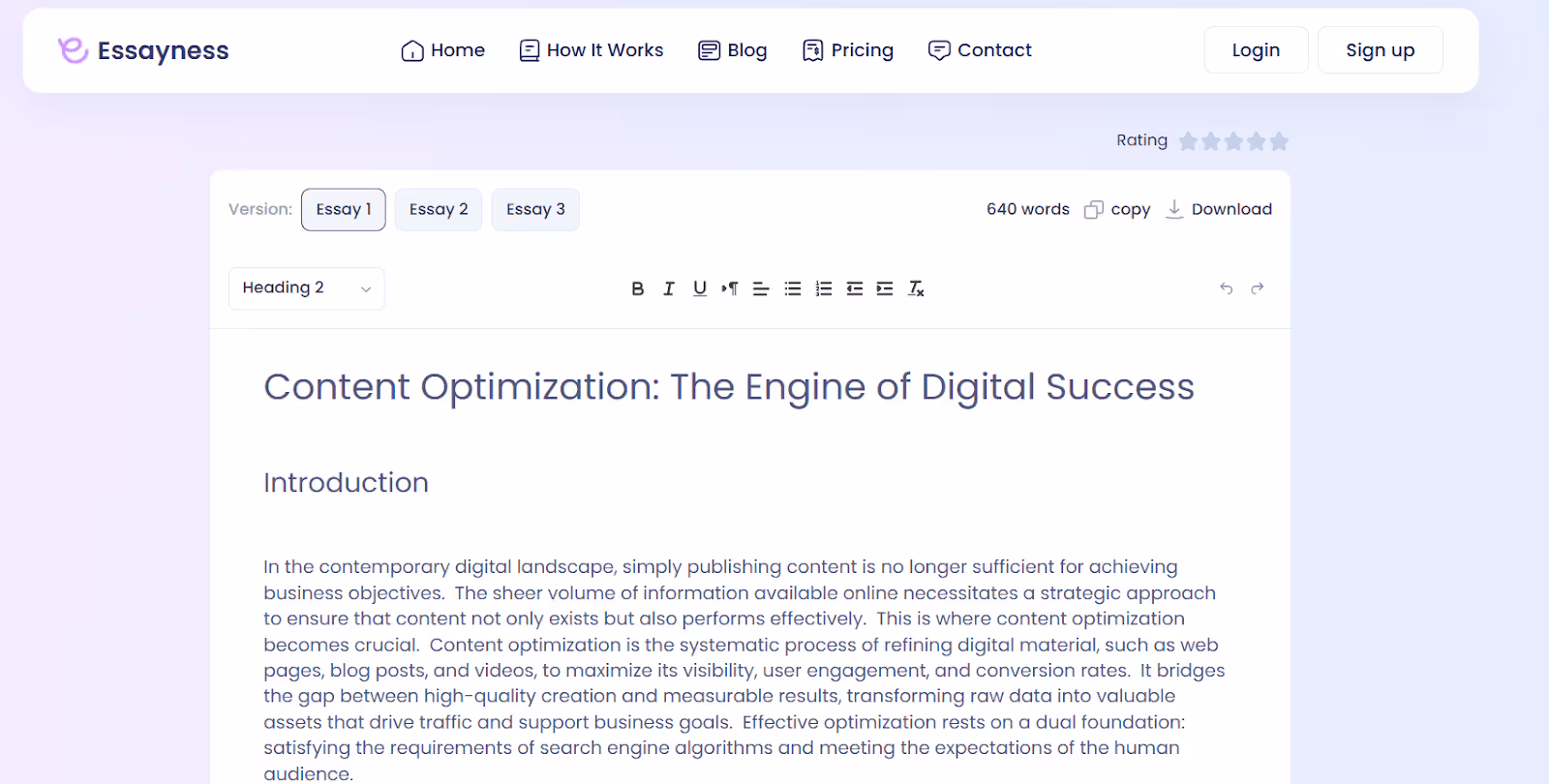
Task: Click the Introduction subheading
Action: tap(346, 482)
